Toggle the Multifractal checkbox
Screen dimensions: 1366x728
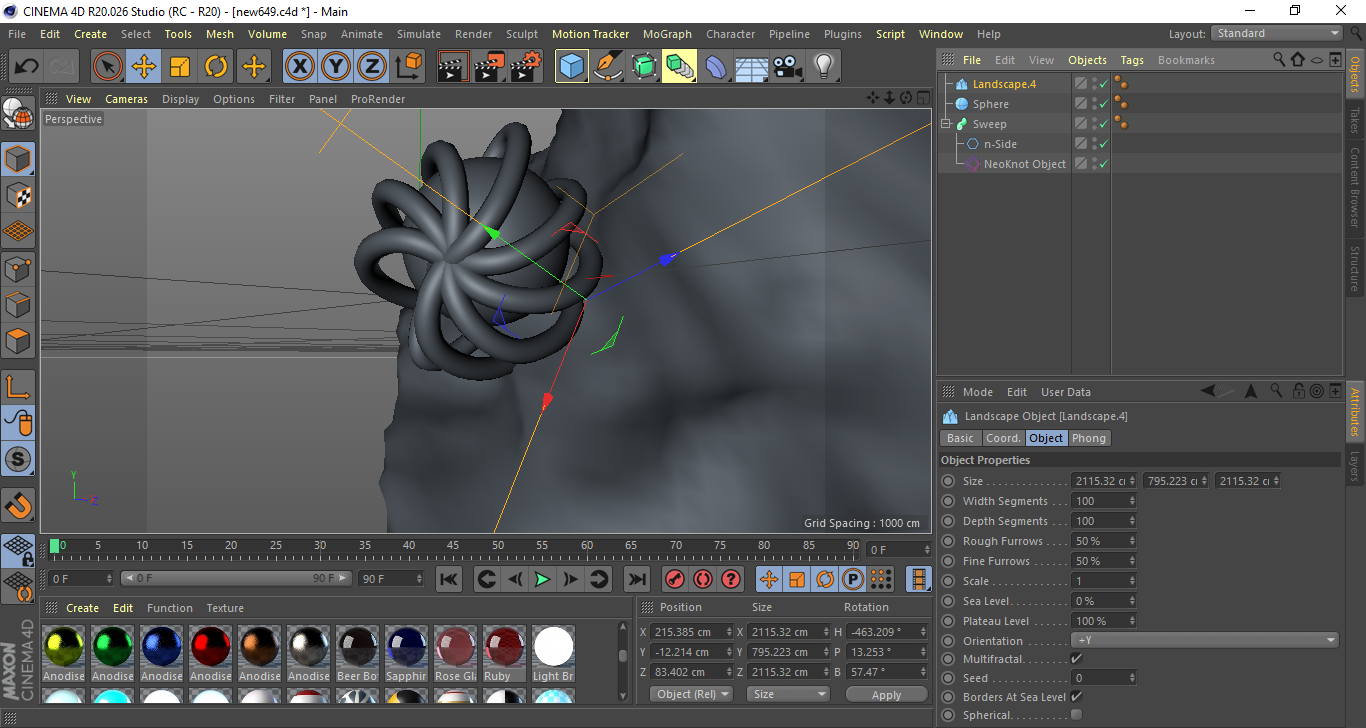(1076, 659)
